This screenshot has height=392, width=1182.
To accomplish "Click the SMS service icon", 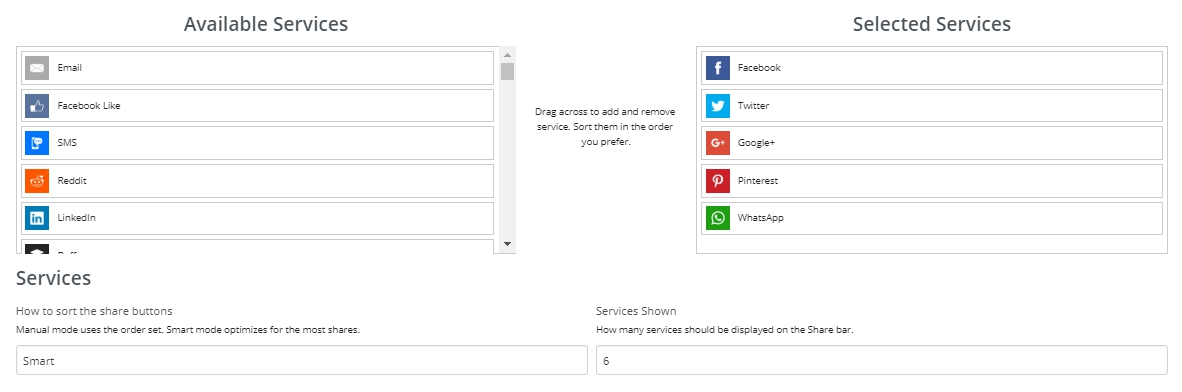I will (37, 142).
